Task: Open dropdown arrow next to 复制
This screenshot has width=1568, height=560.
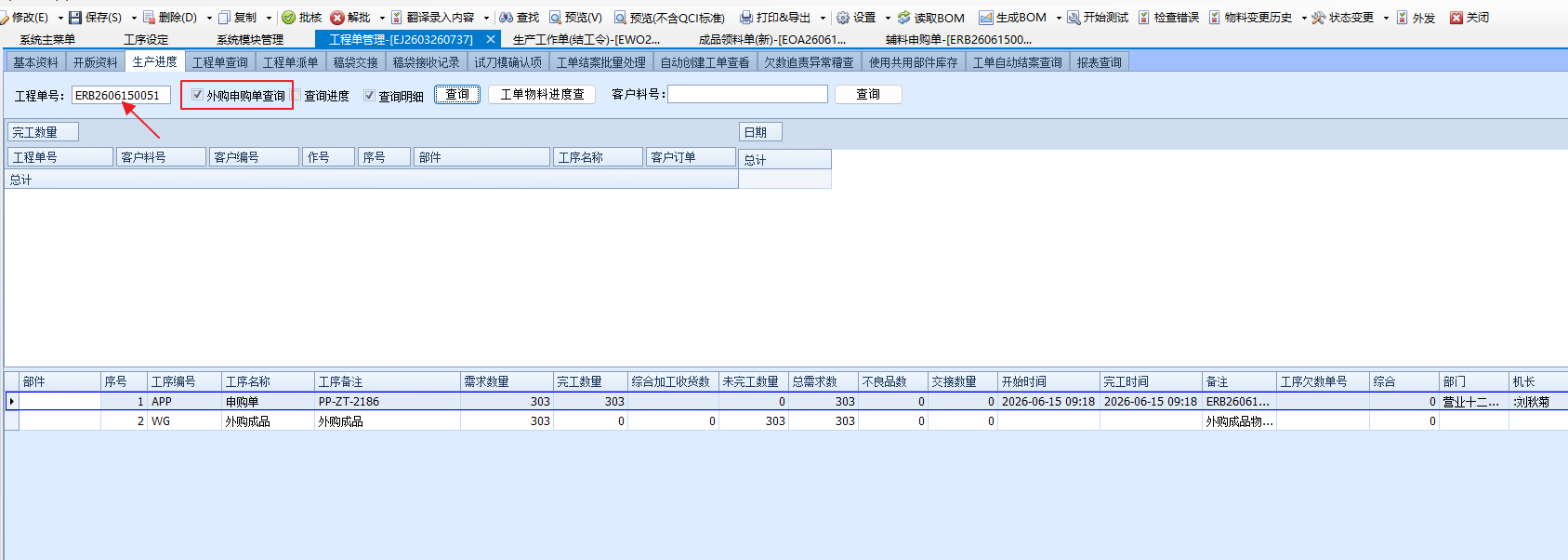Action: pos(270,18)
